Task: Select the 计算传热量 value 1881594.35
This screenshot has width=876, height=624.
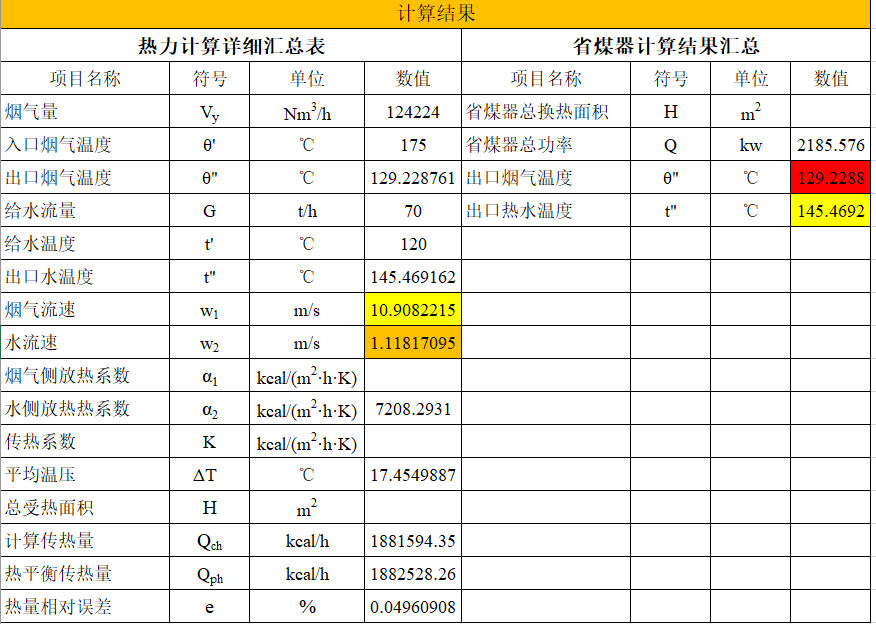Action: [413, 541]
